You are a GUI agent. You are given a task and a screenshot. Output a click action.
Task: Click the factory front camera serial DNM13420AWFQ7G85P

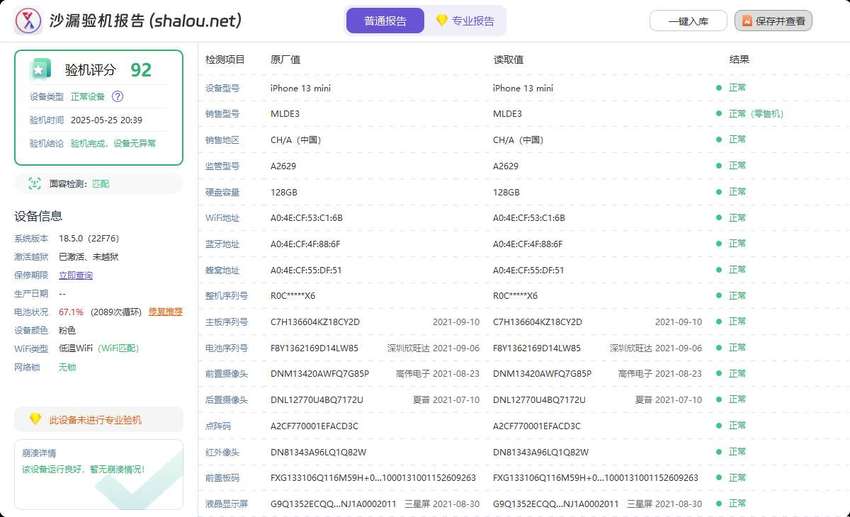click(320, 374)
